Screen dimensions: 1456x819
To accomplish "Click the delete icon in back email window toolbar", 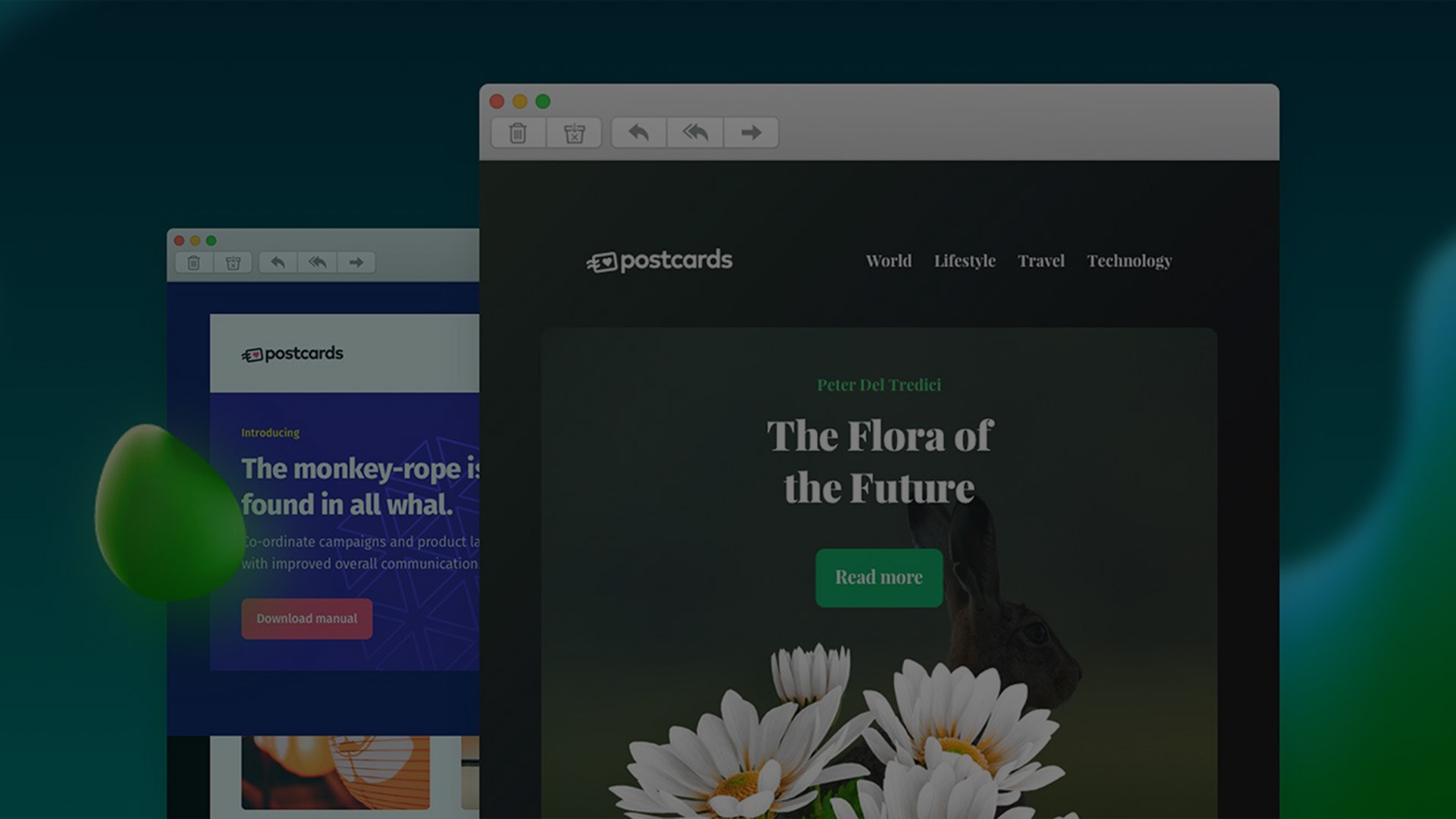I will 194,263.
